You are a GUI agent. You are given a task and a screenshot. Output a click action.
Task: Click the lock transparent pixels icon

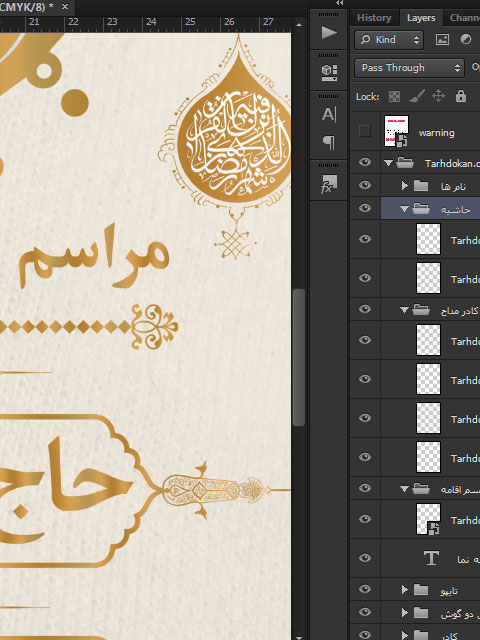(x=394, y=97)
